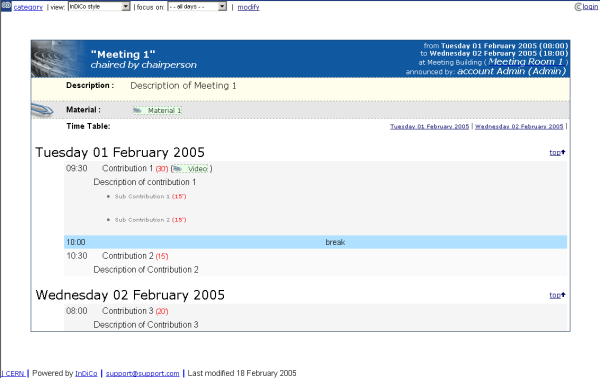Click the copyright-style icon beside login

pyautogui.click(x=578, y=7)
